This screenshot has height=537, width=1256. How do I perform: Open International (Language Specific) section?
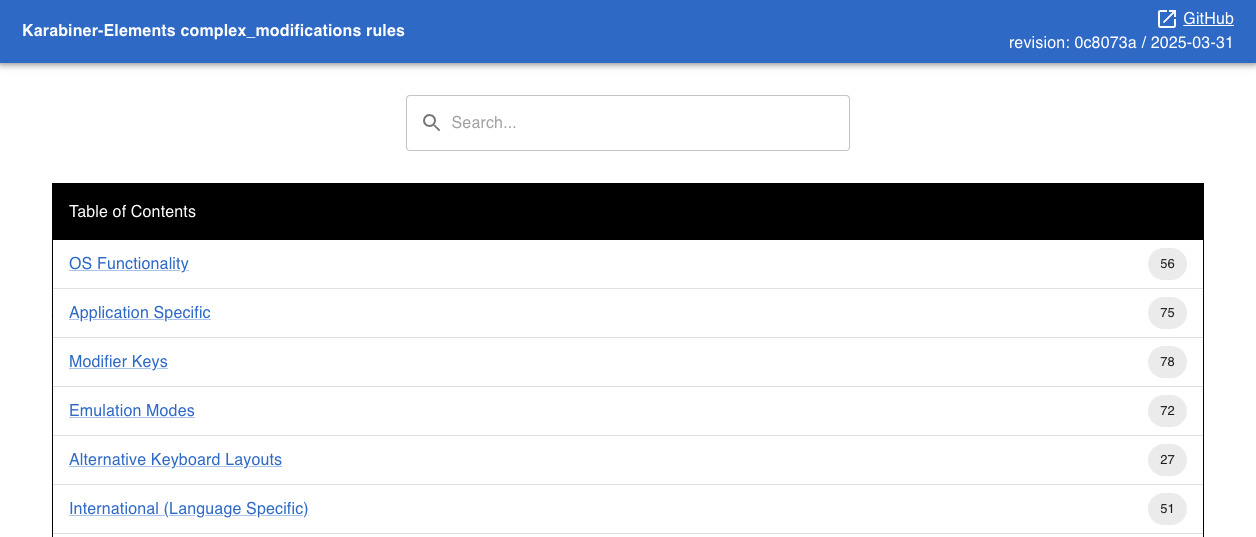pos(188,509)
